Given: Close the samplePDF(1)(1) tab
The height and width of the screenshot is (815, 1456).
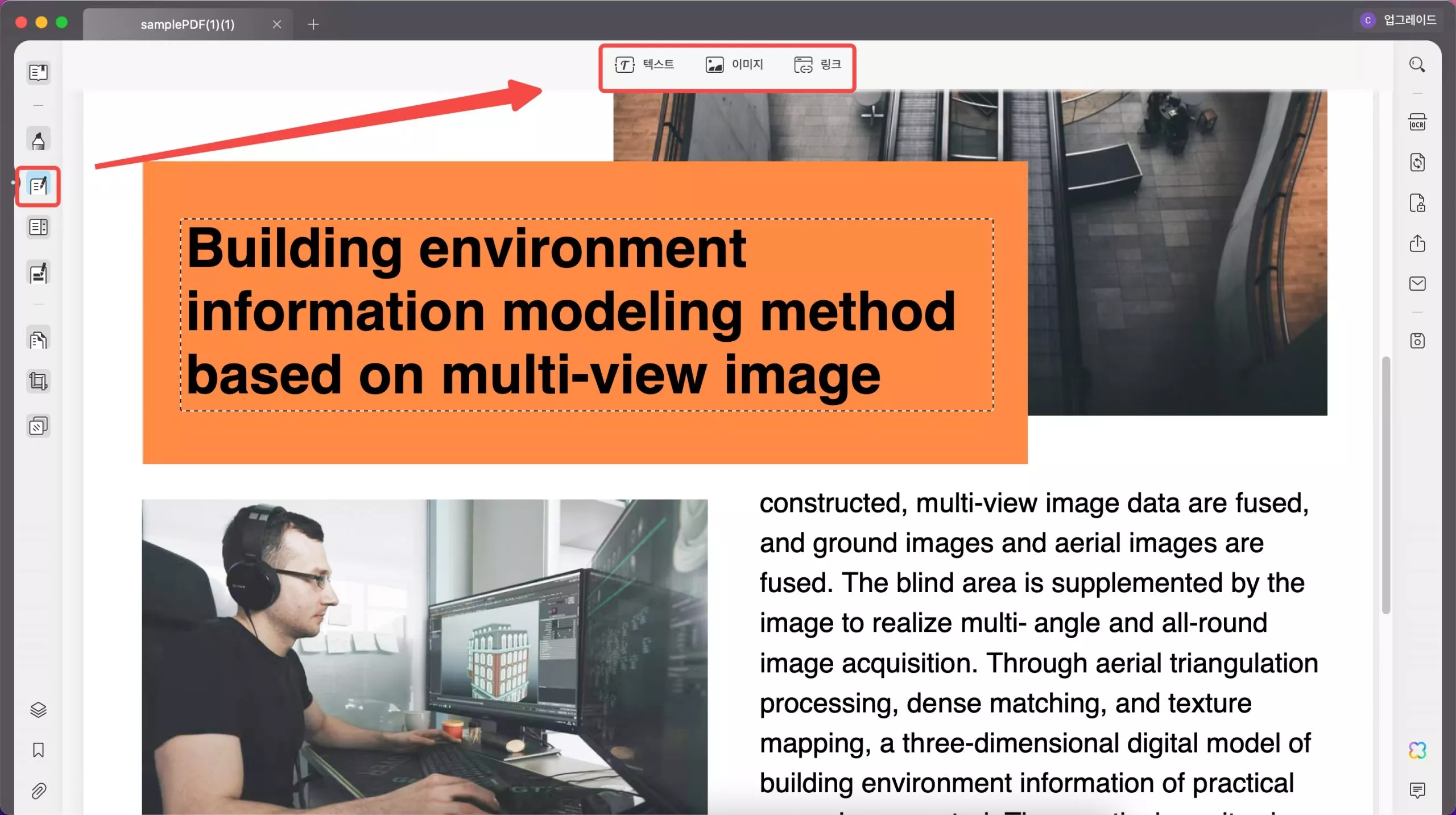Looking at the screenshot, I should 276,24.
